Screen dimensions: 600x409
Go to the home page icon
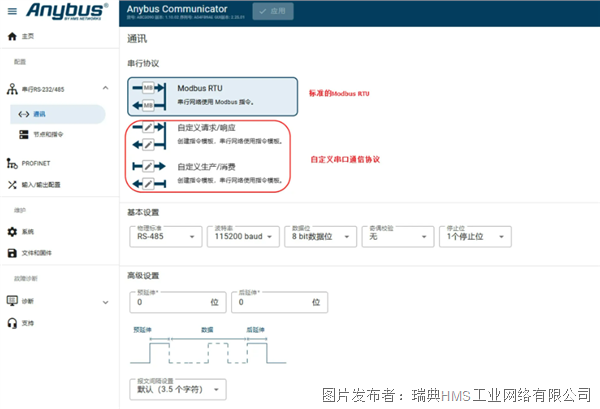[12, 36]
